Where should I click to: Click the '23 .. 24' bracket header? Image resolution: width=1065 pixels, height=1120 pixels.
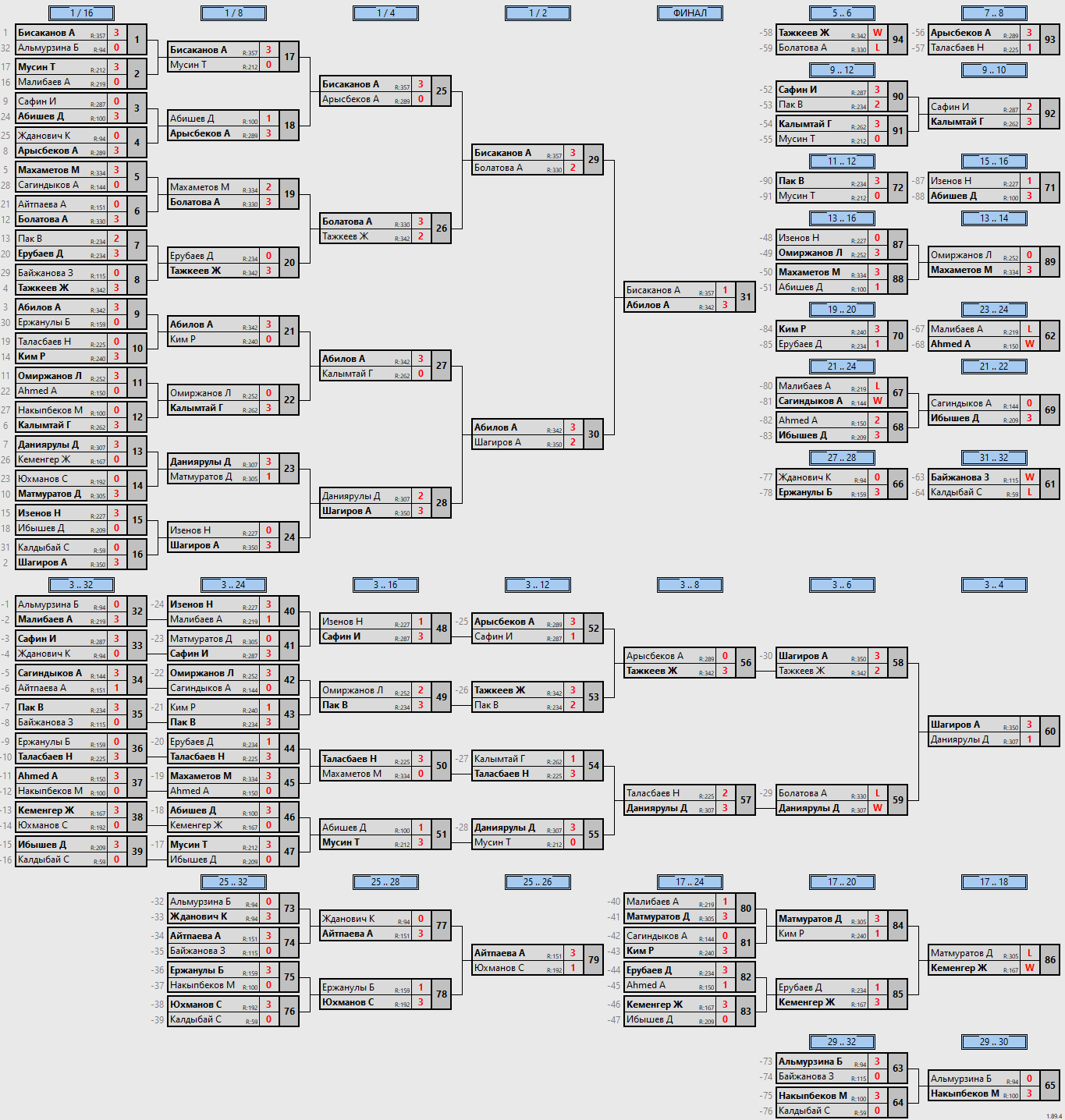[x=994, y=309]
